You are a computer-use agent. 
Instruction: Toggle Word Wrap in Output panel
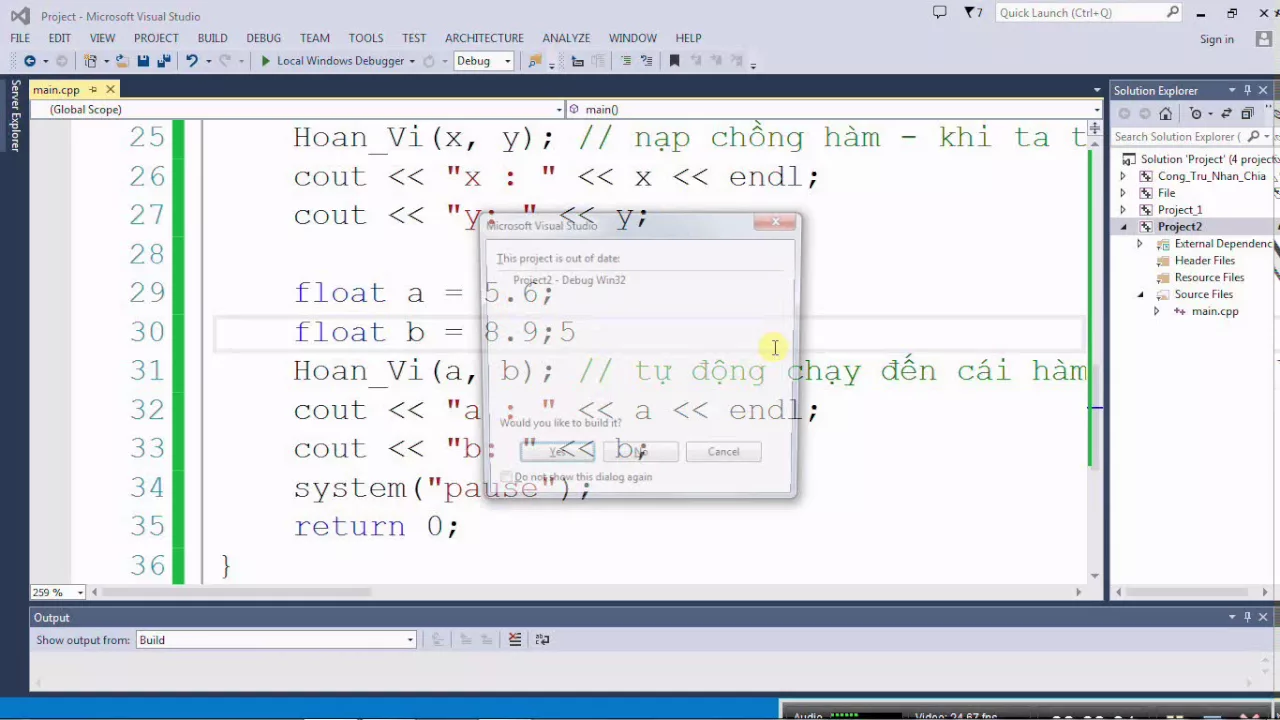[x=542, y=640]
